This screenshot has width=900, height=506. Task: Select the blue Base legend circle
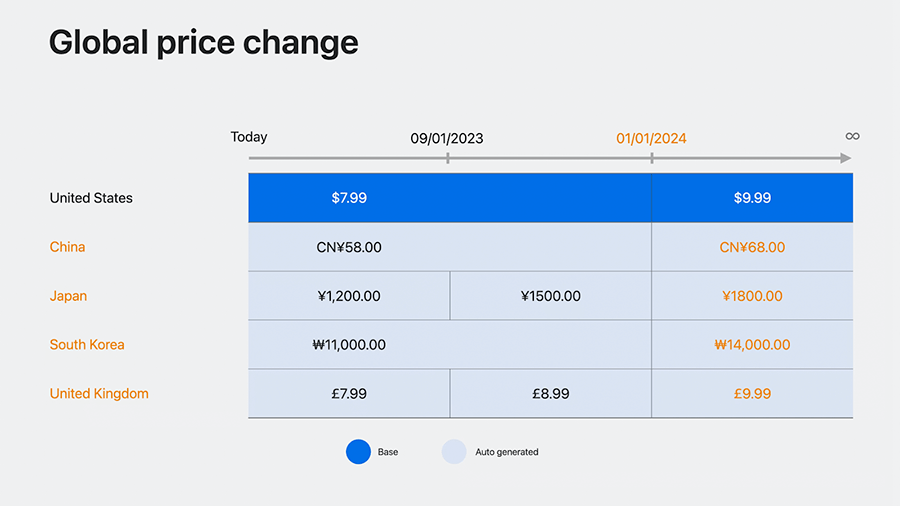358,451
